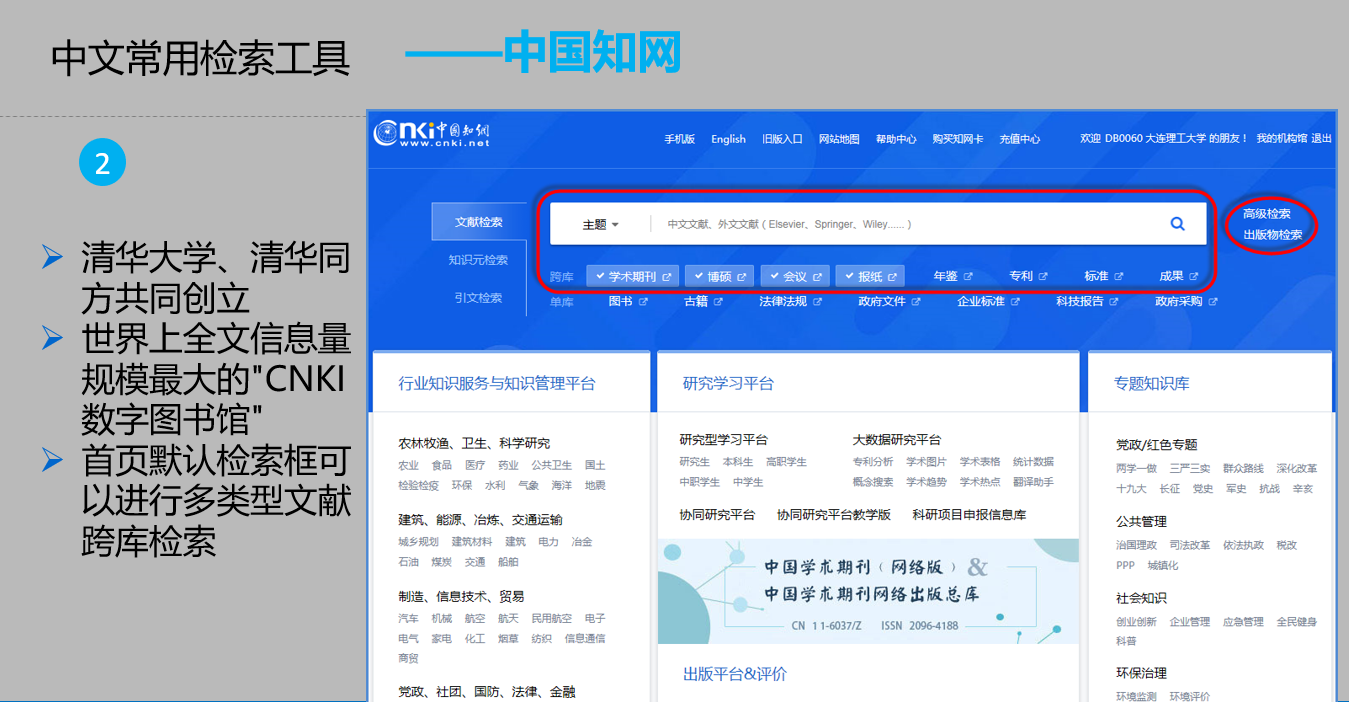Open the 帮助中心 help center link
Screen dimensions: 1349x702
pos(896,139)
